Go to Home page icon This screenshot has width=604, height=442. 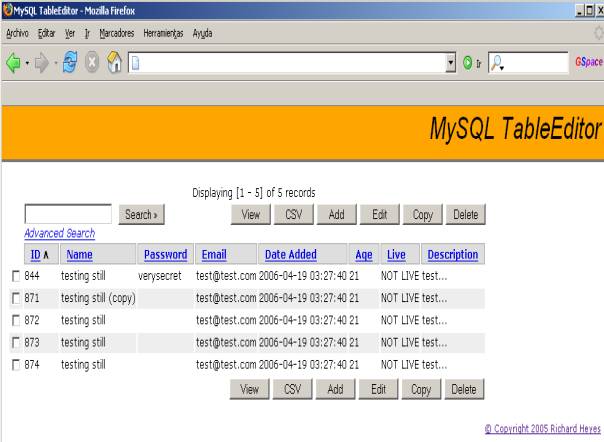114,62
